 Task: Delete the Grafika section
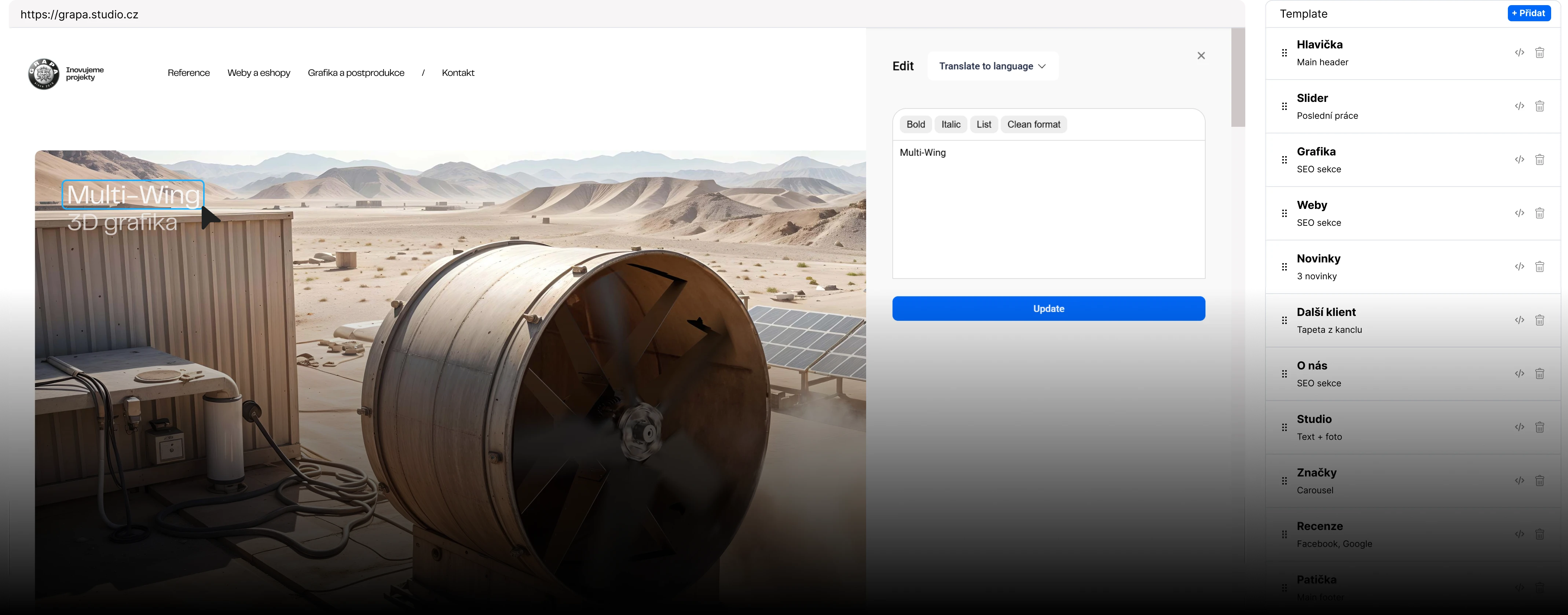(1539, 160)
